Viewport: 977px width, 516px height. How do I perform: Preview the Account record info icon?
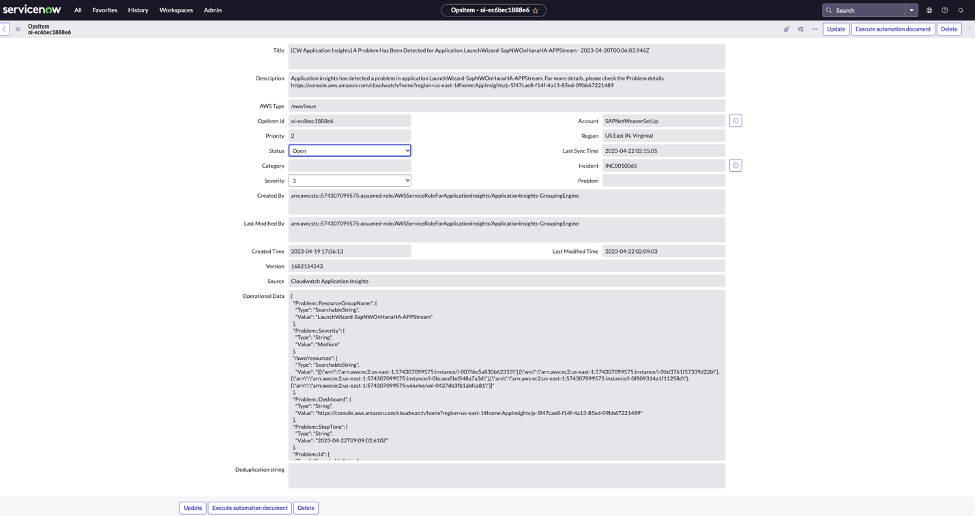pos(735,121)
